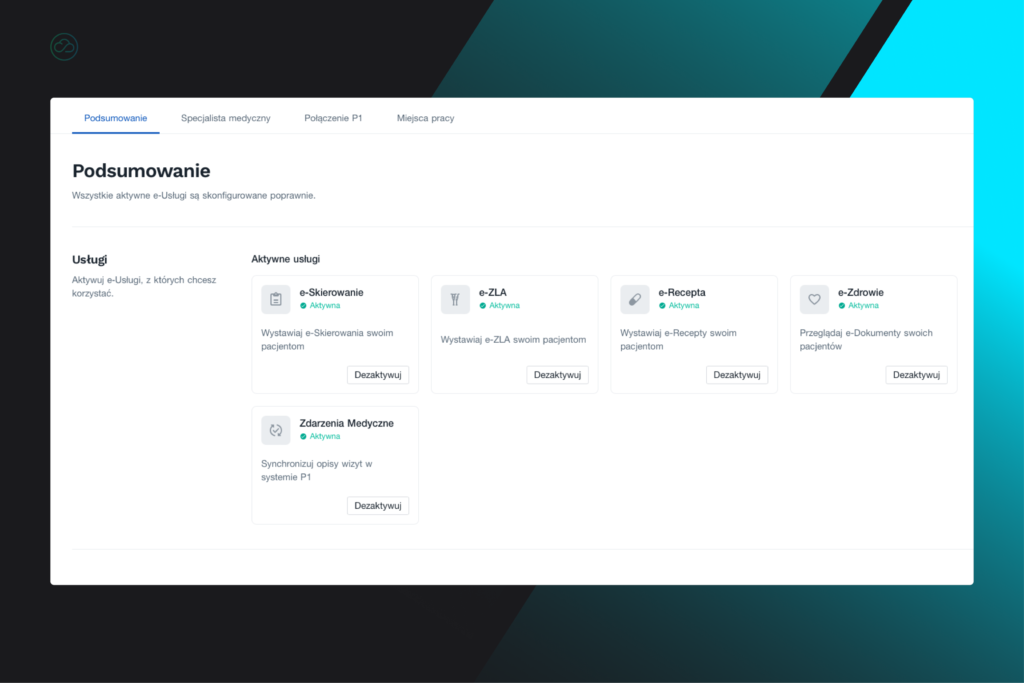
Task: Click the Usługi sidebar heading
Action: click(x=89, y=259)
